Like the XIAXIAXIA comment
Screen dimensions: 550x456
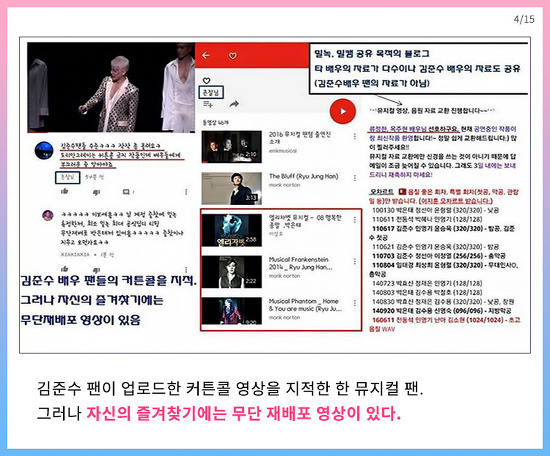tap(65, 269)
